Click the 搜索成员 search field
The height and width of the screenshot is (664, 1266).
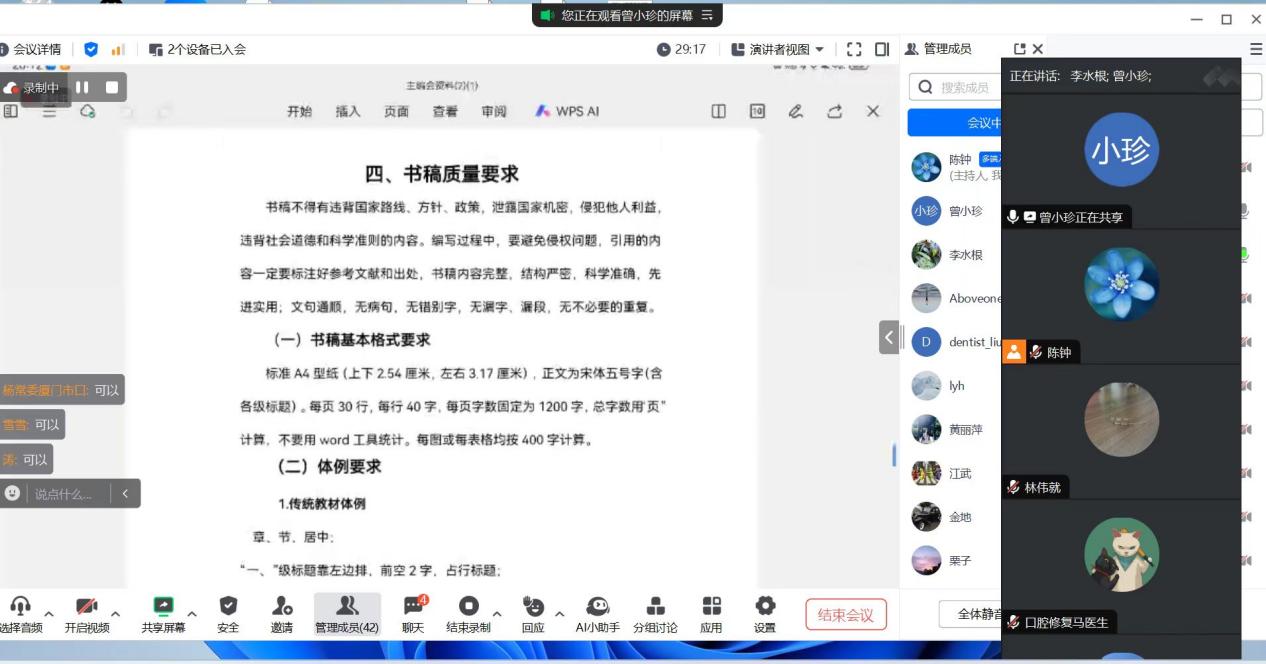point(954,88)
